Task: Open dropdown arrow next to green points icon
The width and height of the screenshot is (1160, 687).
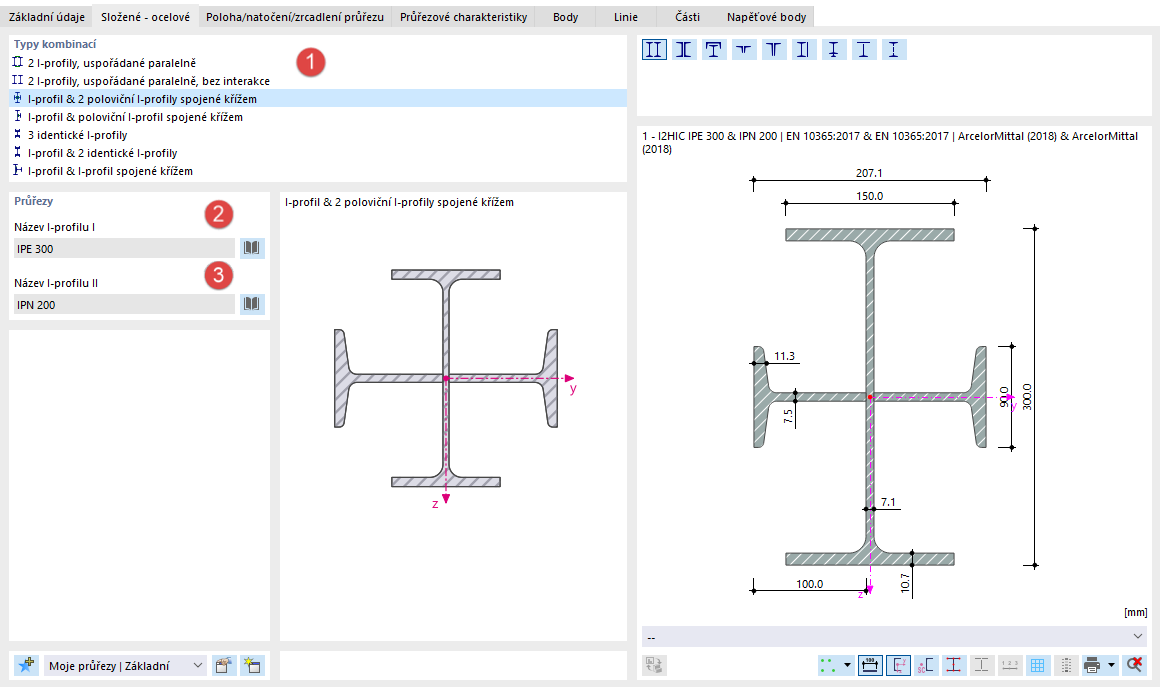Action: 847,665
